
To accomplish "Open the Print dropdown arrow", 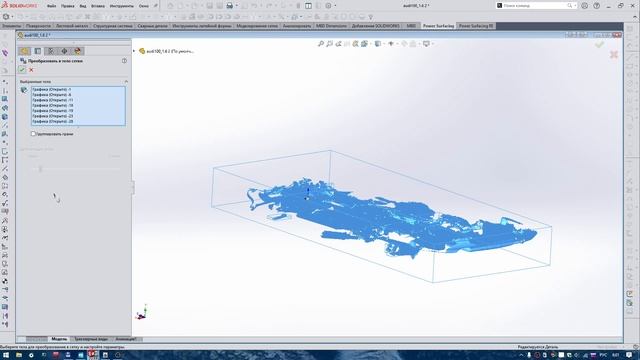I will coord(236,6).
